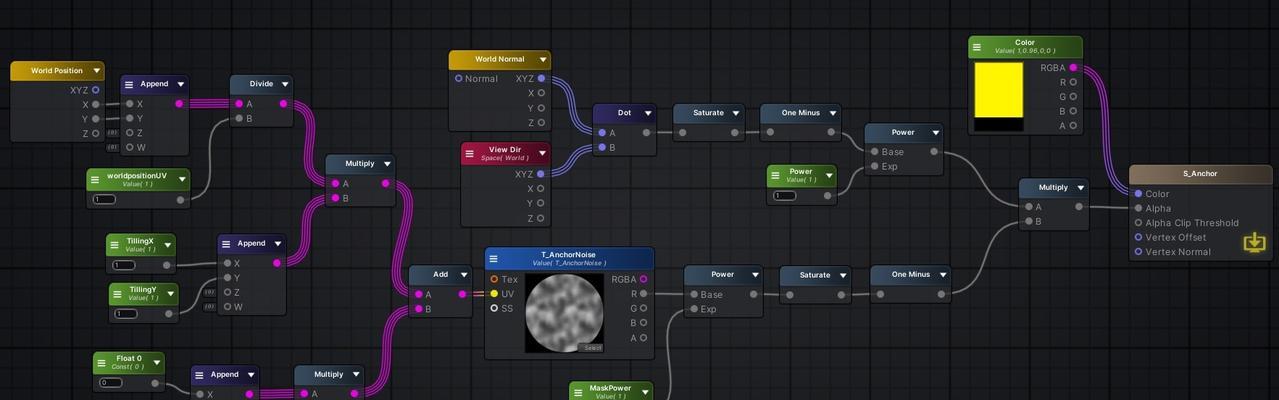
Task: Expand the dropdown on the Multiply node feeding S_Anchor
Action: (x=1081, y=187)
